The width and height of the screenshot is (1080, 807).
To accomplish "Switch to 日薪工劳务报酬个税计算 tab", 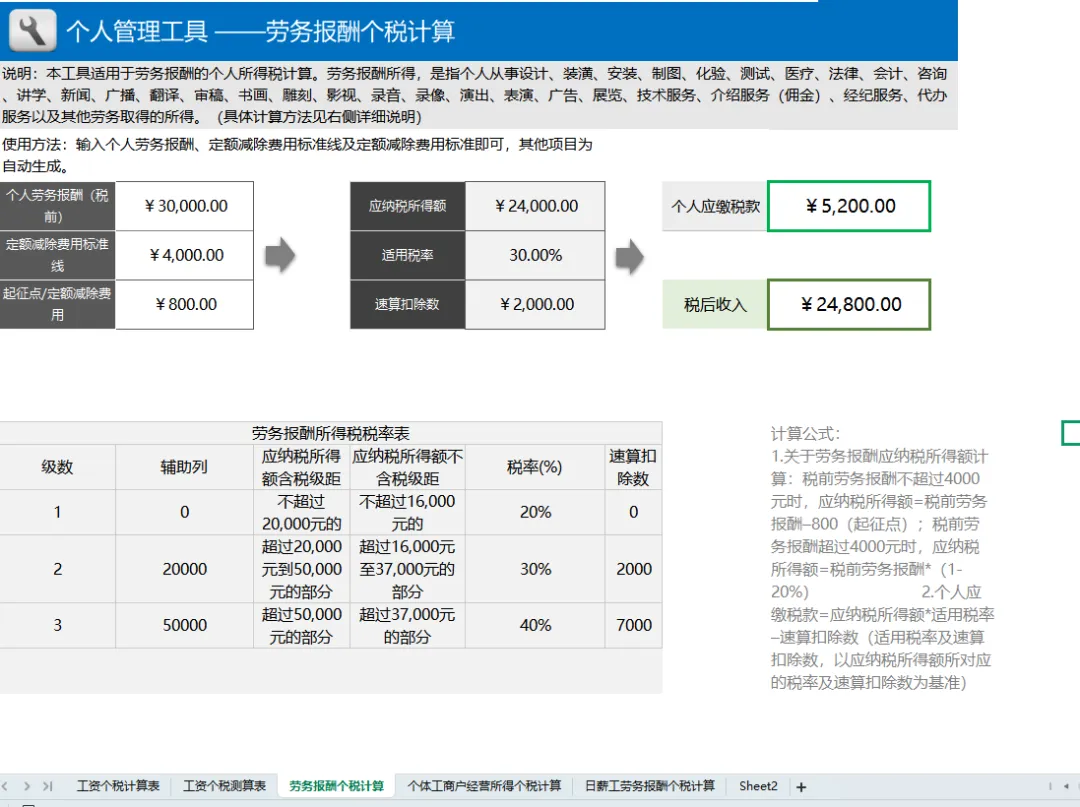I will pyautogui.click(x=650, y=786).
